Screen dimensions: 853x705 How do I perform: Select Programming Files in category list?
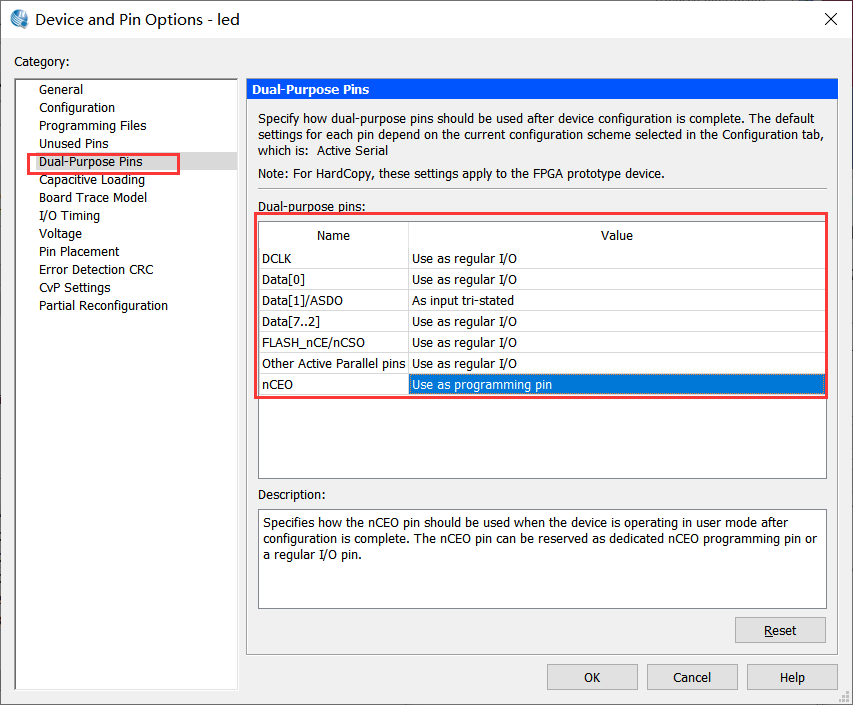[92, 126]
